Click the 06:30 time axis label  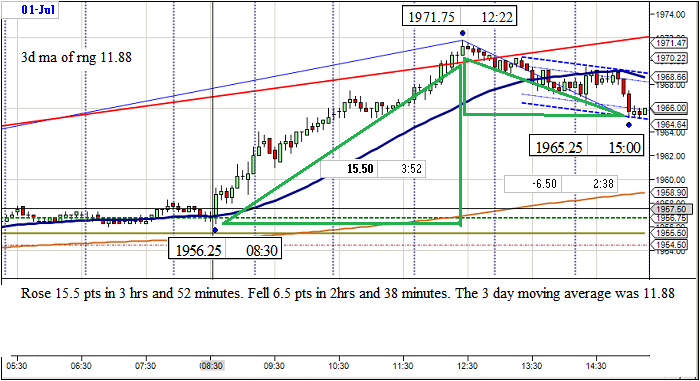tap(81, 366)
